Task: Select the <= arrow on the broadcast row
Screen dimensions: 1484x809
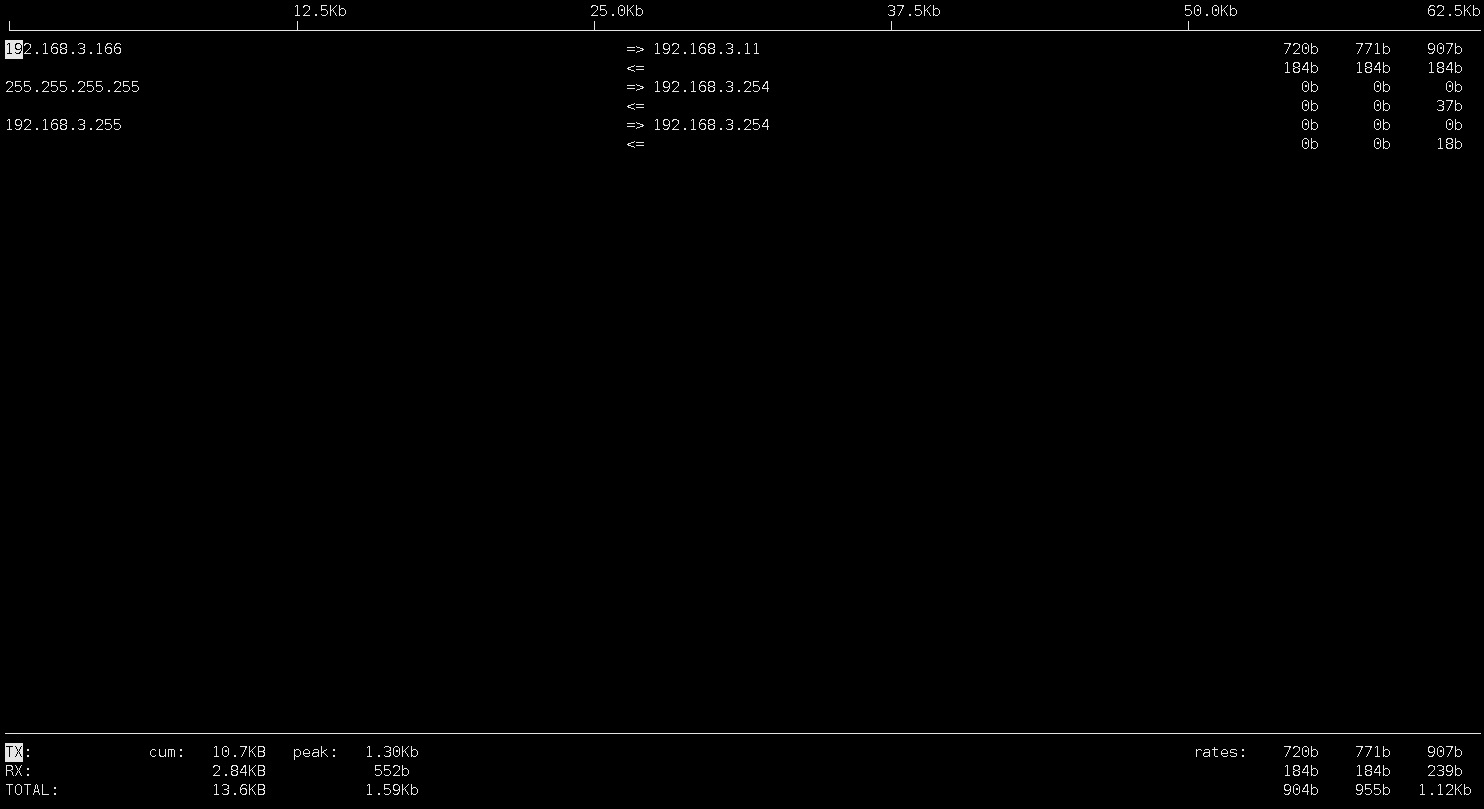Action: [x=637, y=105]
